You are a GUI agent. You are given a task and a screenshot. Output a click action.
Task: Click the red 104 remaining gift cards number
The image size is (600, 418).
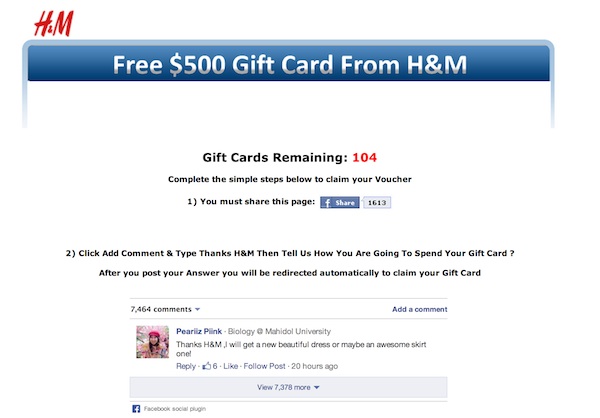(x=365, y=157)
